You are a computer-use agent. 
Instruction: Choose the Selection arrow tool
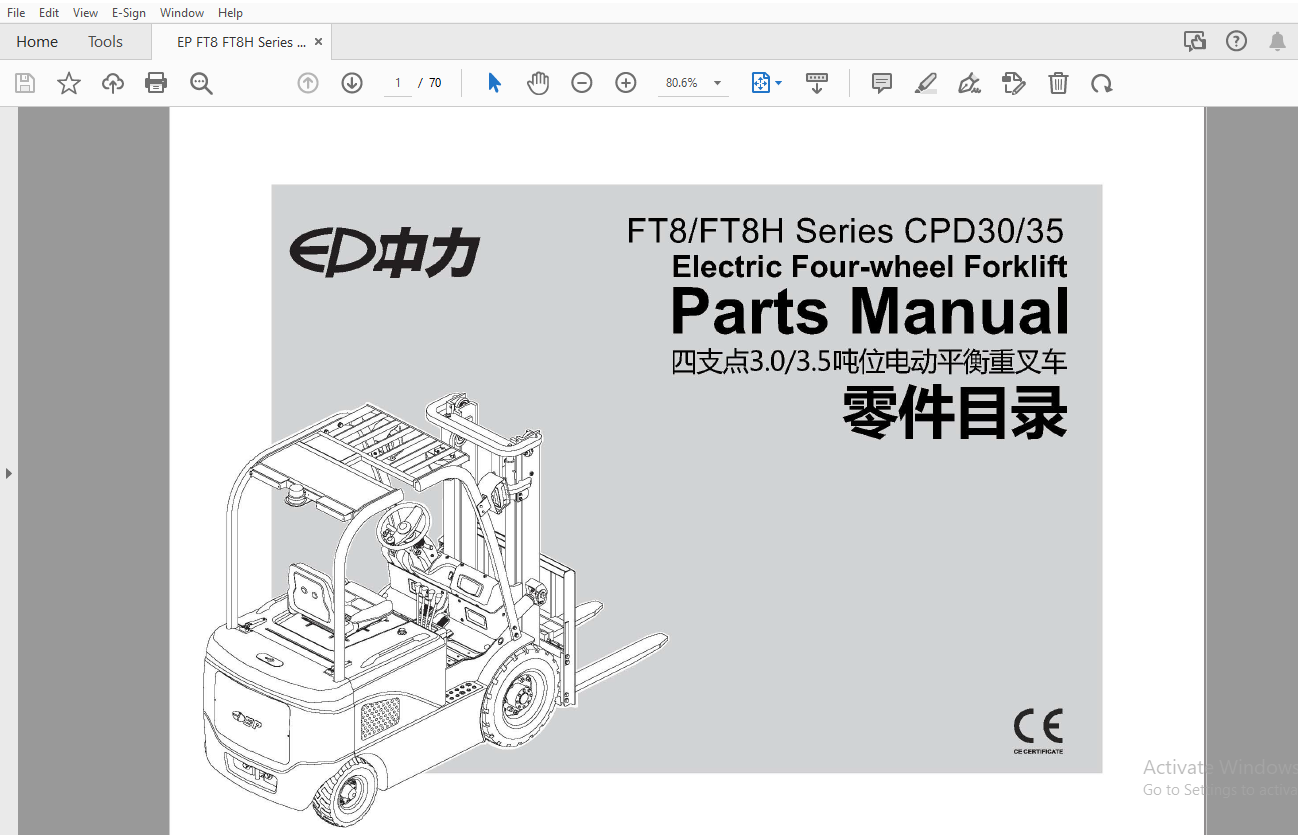pyautogui.click(x=494, y=83)
